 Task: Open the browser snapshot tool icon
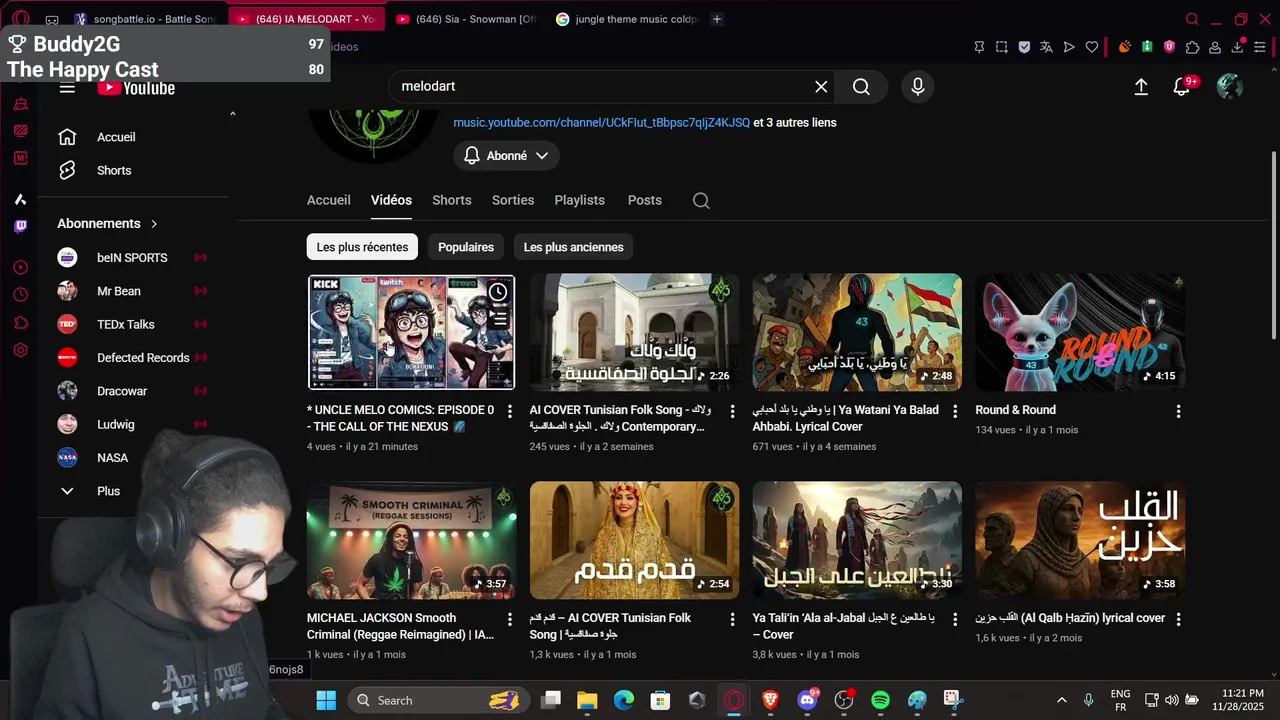(1001, 47)
